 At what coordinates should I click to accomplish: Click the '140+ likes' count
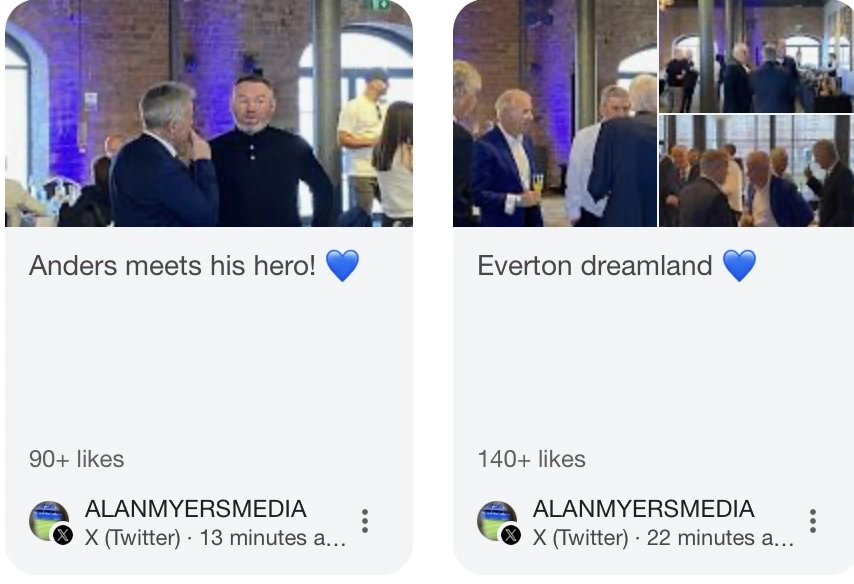coord(532,459)
